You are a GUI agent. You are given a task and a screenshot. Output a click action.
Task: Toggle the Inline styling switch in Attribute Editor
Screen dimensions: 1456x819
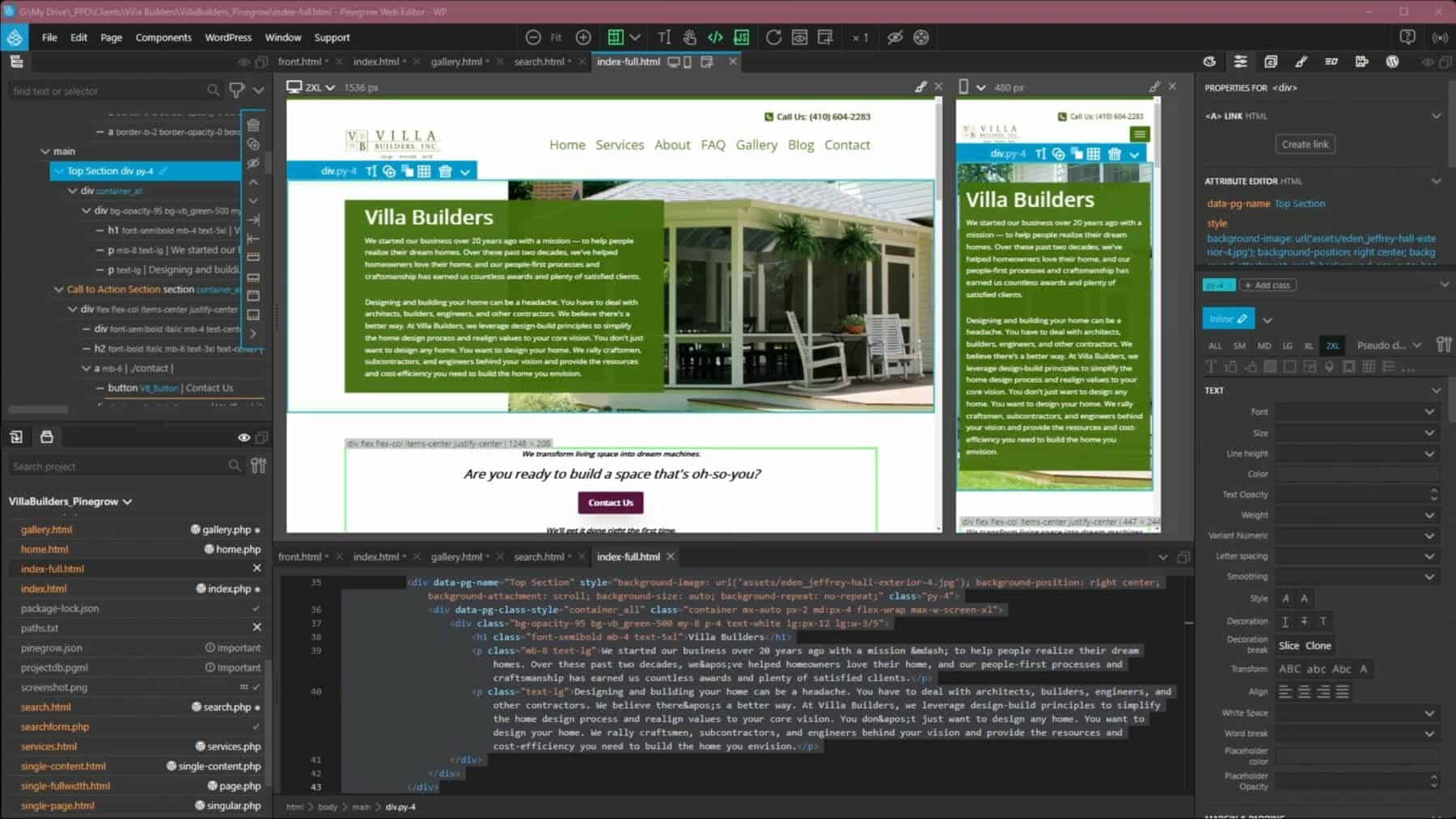point(1227,318)
